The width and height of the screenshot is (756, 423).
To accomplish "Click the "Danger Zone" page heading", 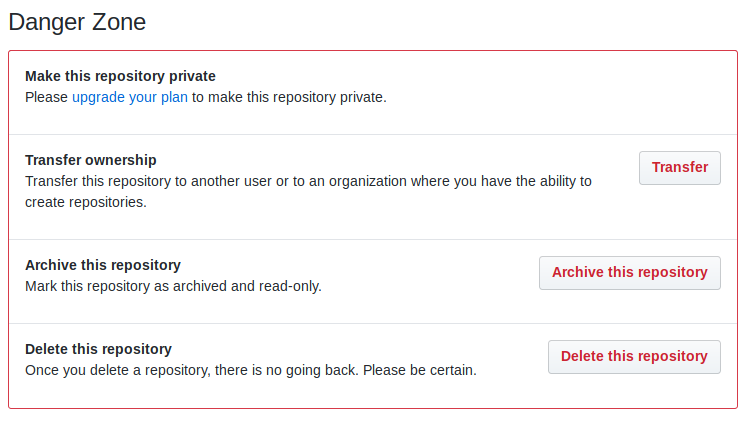I will coord(75,20).
